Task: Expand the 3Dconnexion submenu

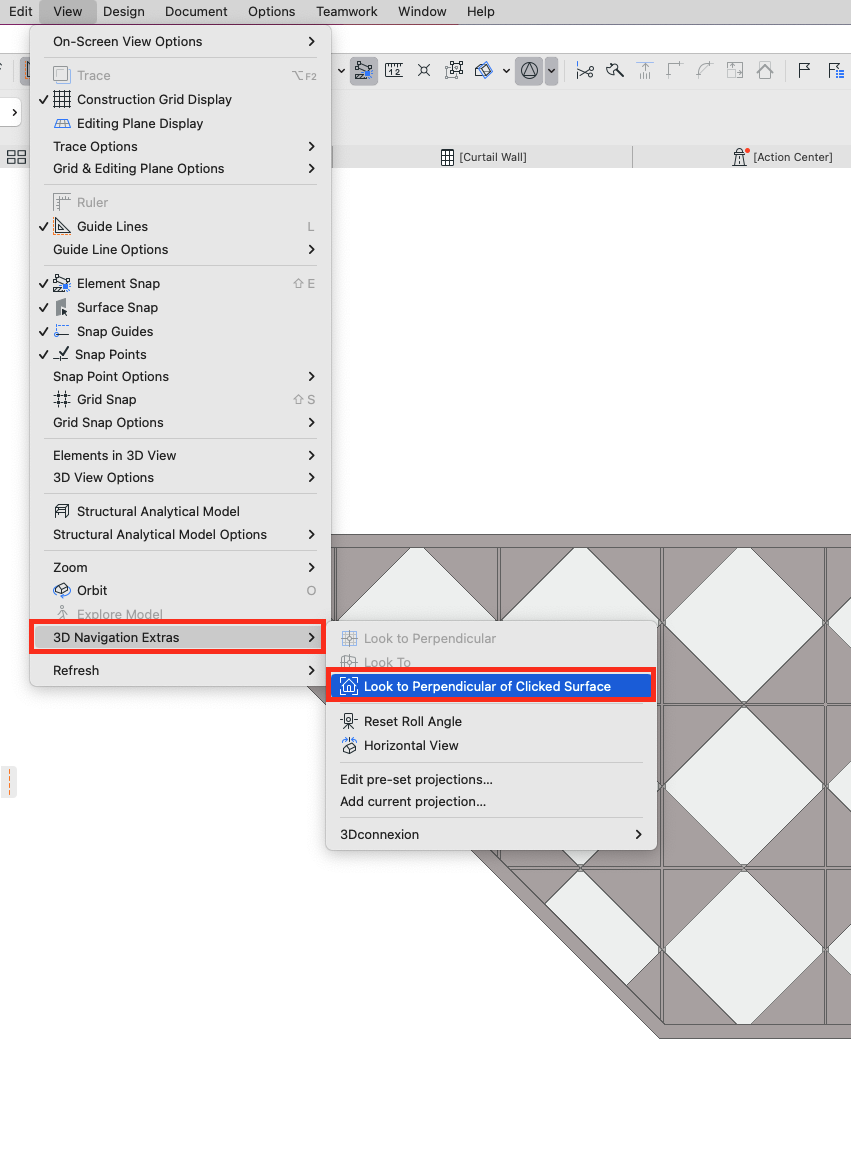Action: pos(381,834)
